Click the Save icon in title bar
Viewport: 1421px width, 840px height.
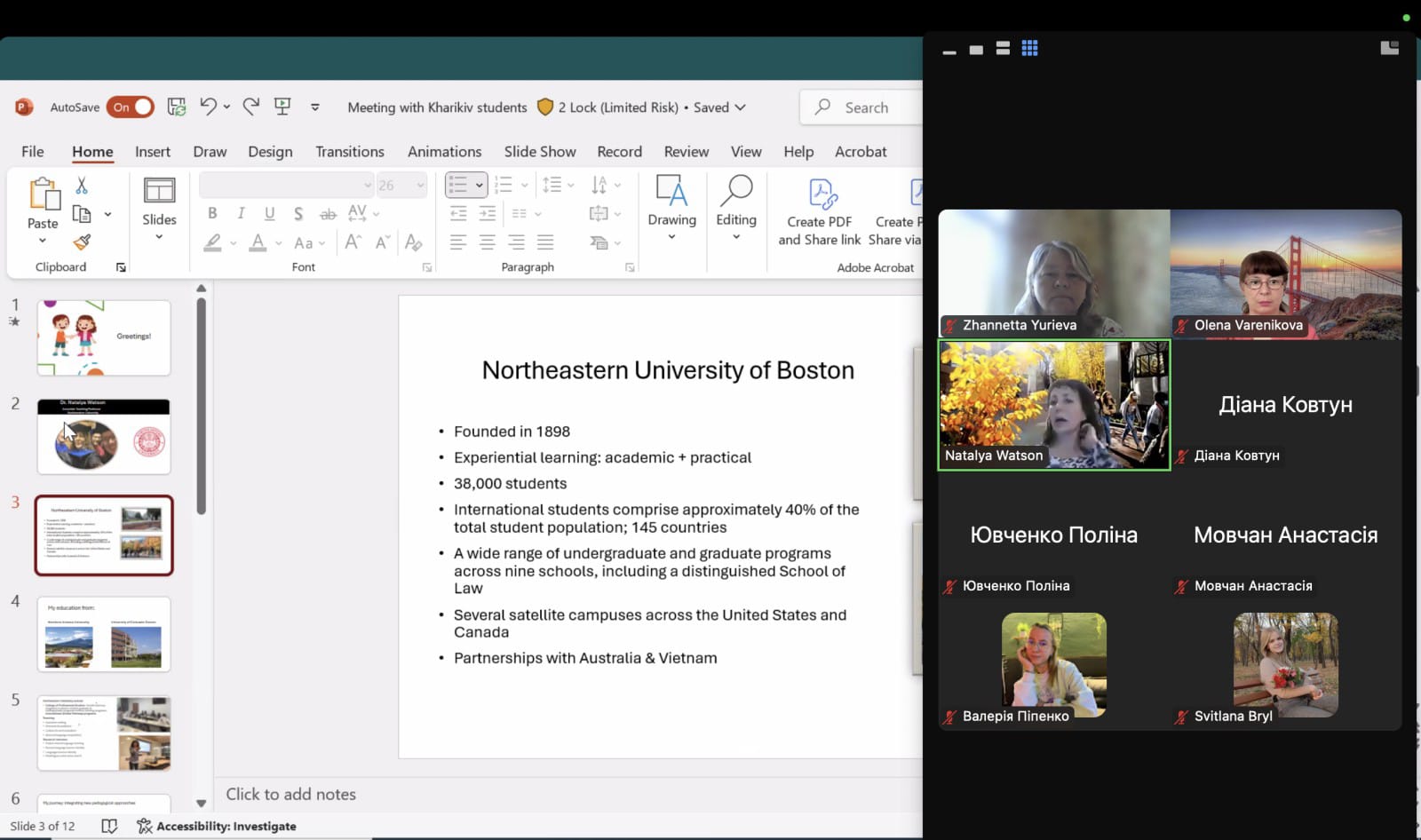pyautogui.click(x=177, y=107)
